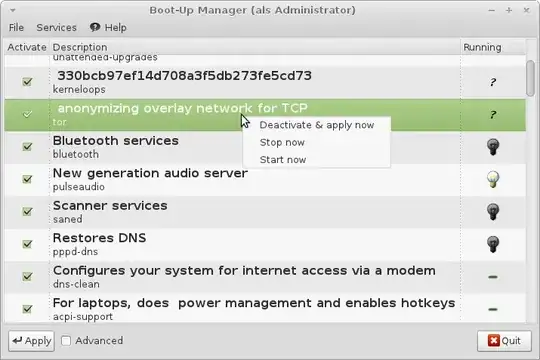Choose Deactivate & apply now
Image resolution: width=540 pixels, height=360 pixels.
[316, 125]
